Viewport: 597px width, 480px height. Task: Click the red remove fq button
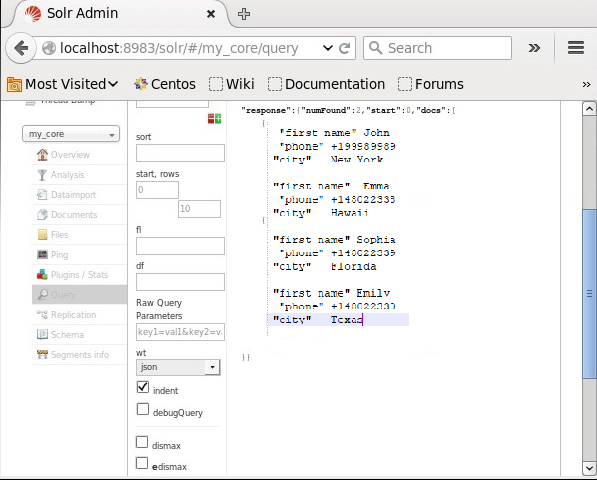click(211, 119)
